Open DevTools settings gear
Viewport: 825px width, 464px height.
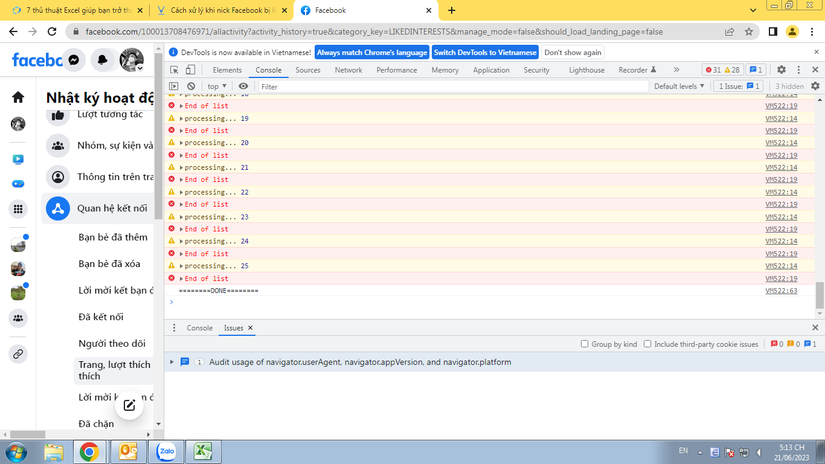click(x=781, y=70)
